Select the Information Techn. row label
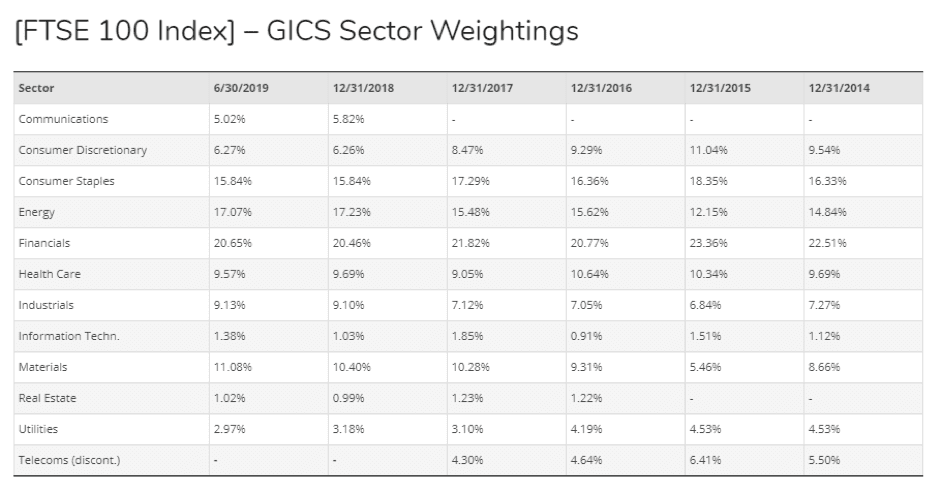 pos(69,336)
